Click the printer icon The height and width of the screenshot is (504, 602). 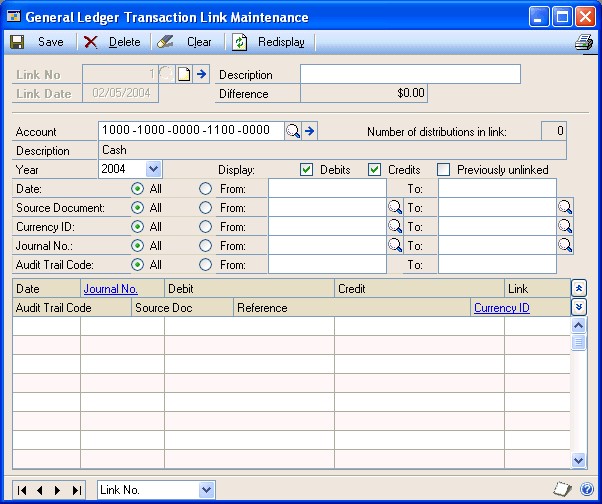pos(584,42)
